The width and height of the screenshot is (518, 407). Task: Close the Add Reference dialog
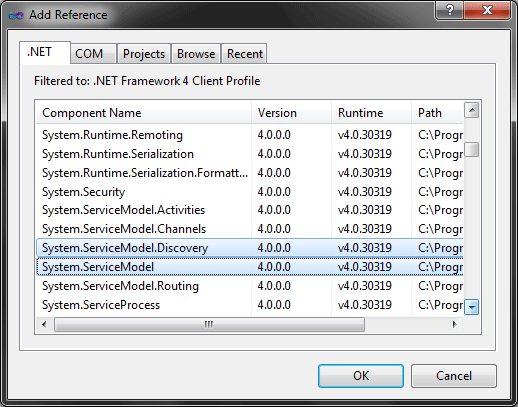point(487,11)
